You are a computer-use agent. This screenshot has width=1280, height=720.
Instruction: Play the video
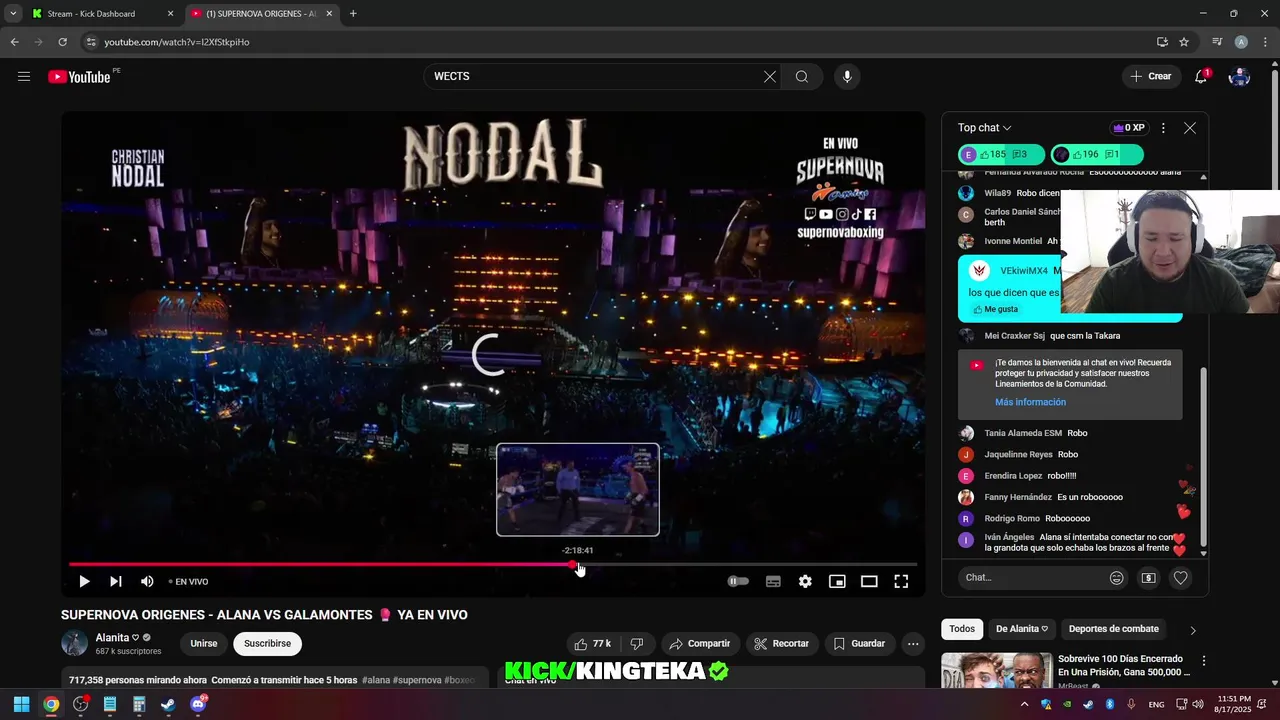84,581
